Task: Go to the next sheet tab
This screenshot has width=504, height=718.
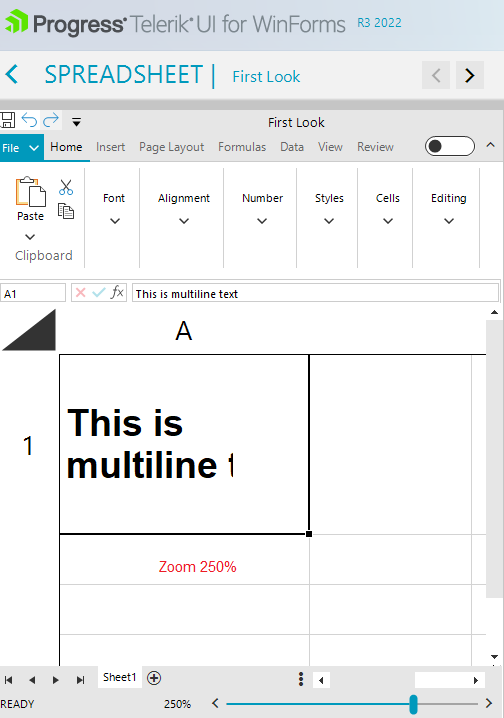Action: point(56,680)
